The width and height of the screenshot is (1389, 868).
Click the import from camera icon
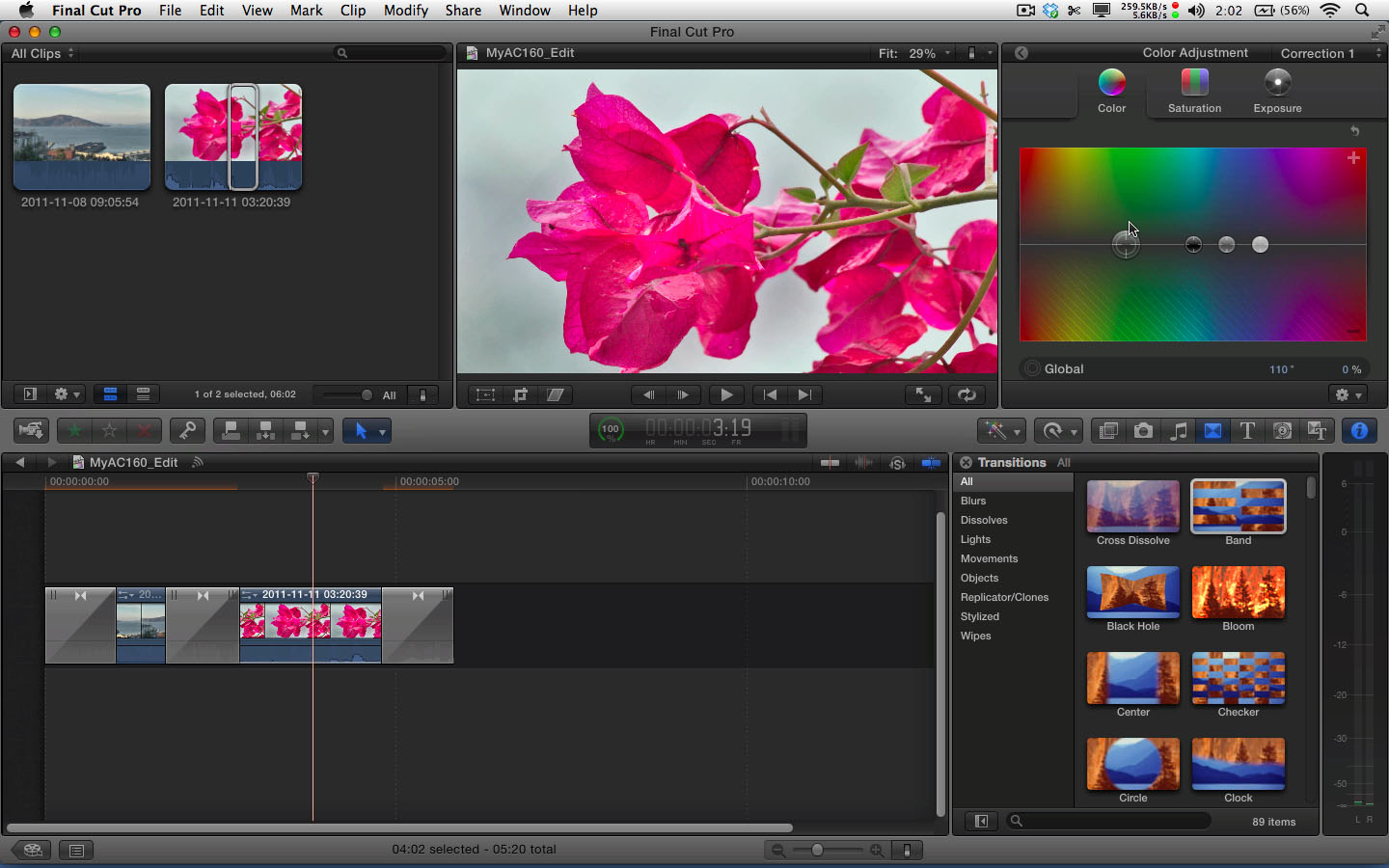[32, 431]
